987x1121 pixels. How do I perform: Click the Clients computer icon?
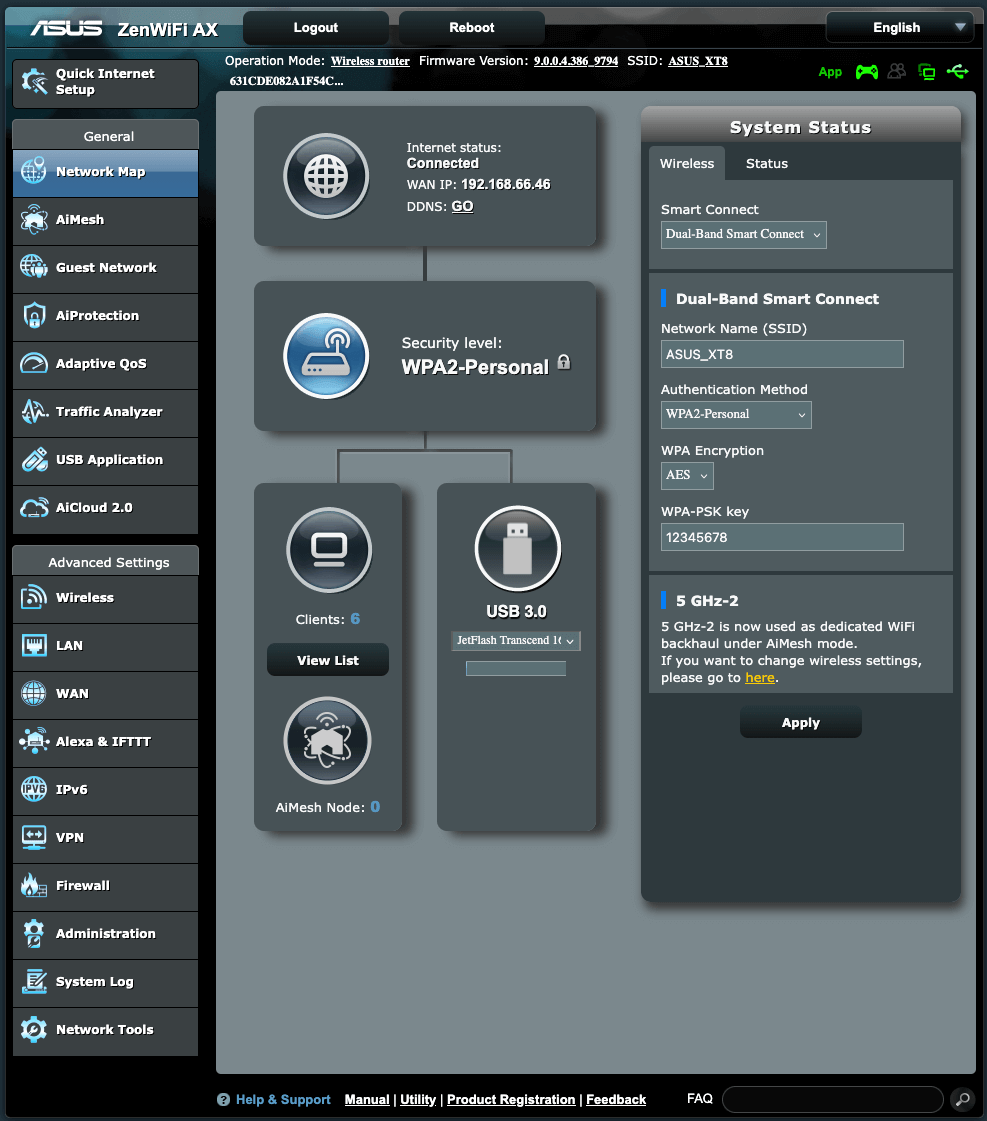329,550
